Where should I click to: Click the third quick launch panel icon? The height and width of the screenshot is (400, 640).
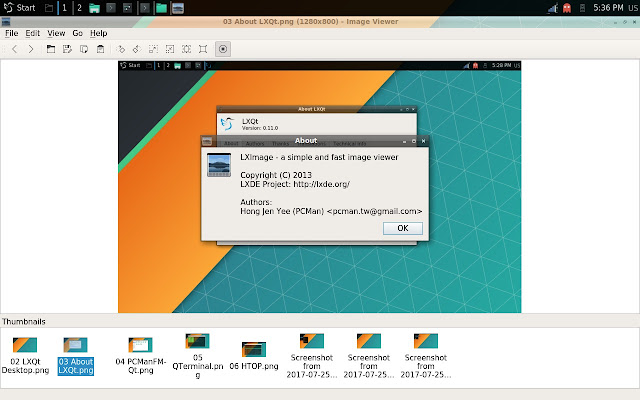tap(127, 8)
